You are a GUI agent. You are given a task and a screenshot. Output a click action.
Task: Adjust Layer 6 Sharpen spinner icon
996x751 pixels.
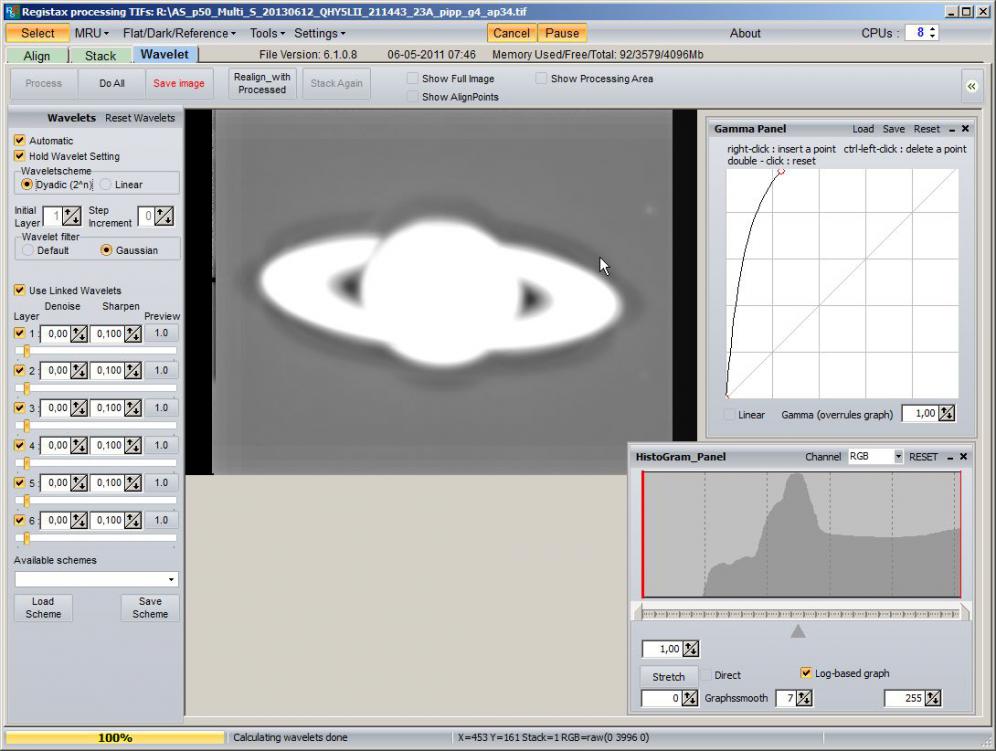click(x=133, y=520)
